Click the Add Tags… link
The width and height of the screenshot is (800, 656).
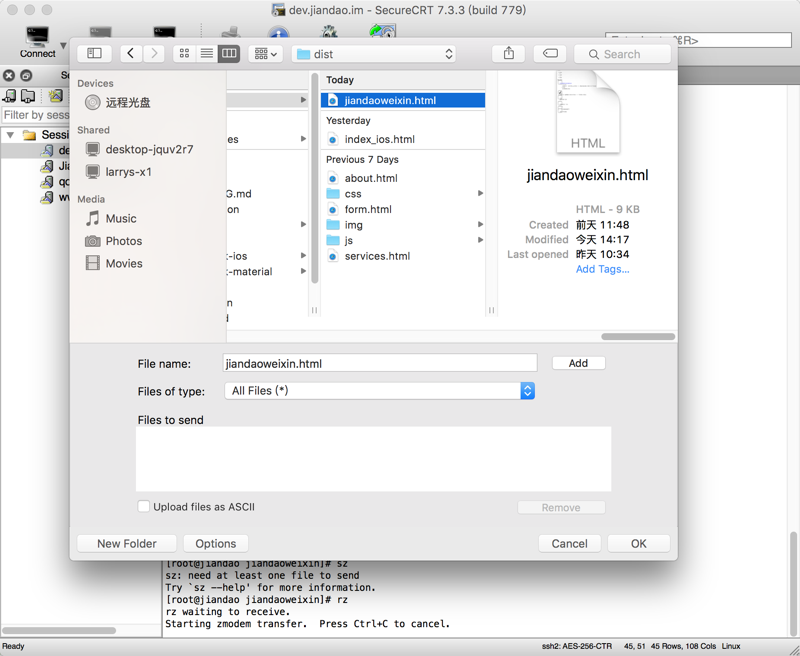click(603, 269)
